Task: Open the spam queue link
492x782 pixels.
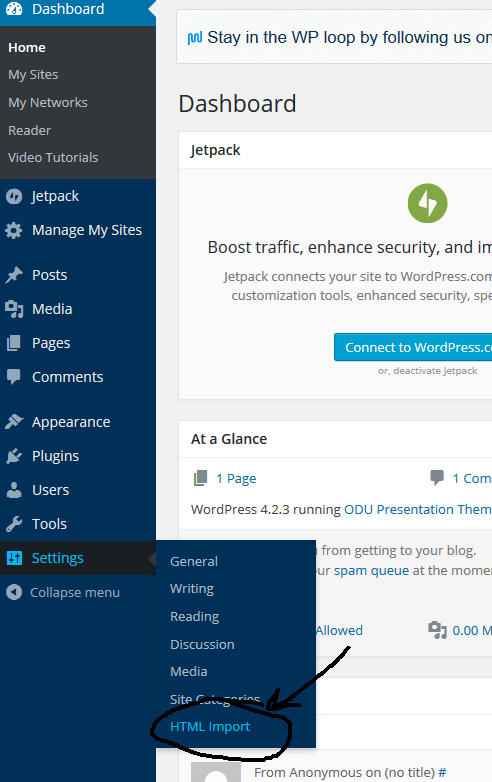Action: (371, 571)
